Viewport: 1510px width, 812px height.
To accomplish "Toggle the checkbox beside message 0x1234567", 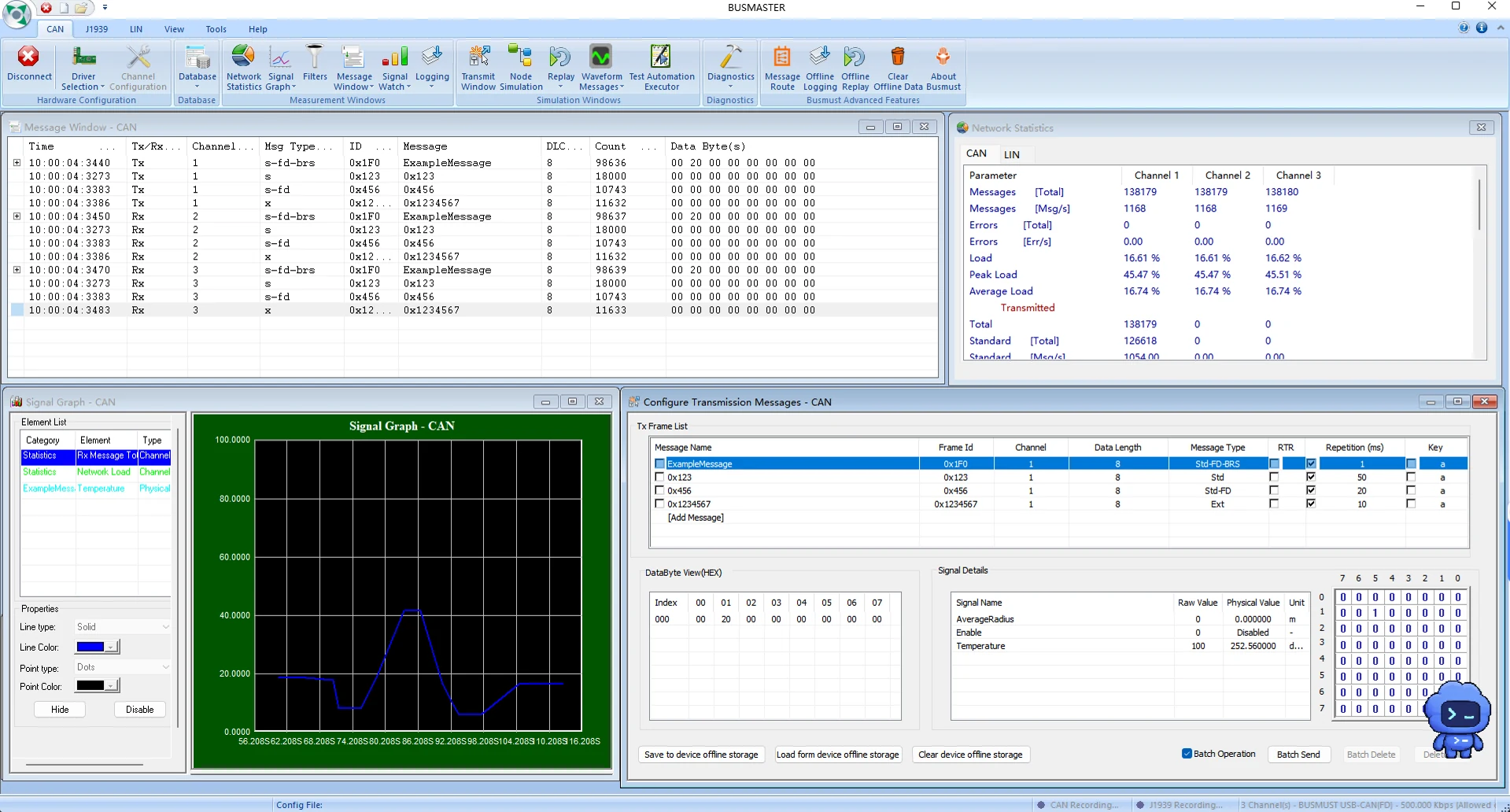I will tap(659, 504).
